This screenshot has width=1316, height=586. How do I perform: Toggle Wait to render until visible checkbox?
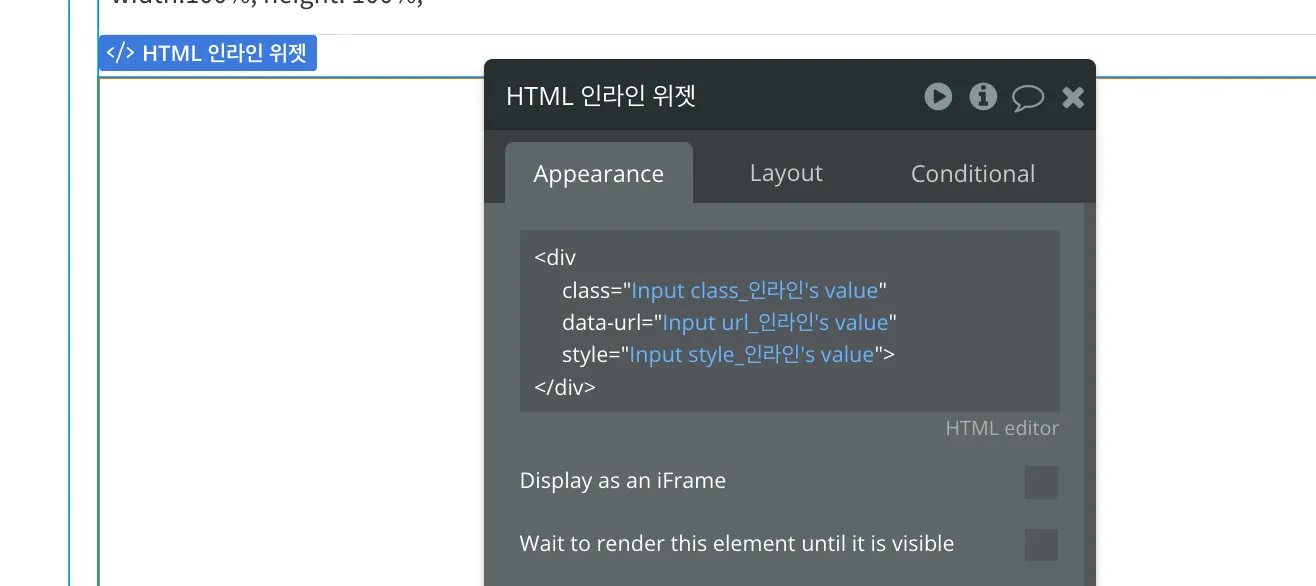[1041, 545]
